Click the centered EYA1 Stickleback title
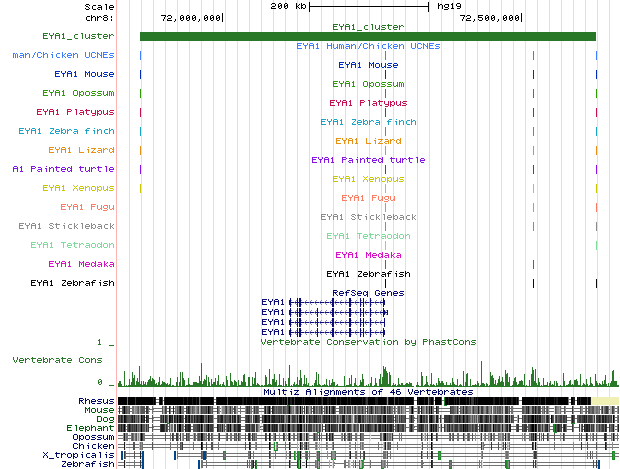The width and height of the screenshot is (620, 469). click(x=368, y=217)
